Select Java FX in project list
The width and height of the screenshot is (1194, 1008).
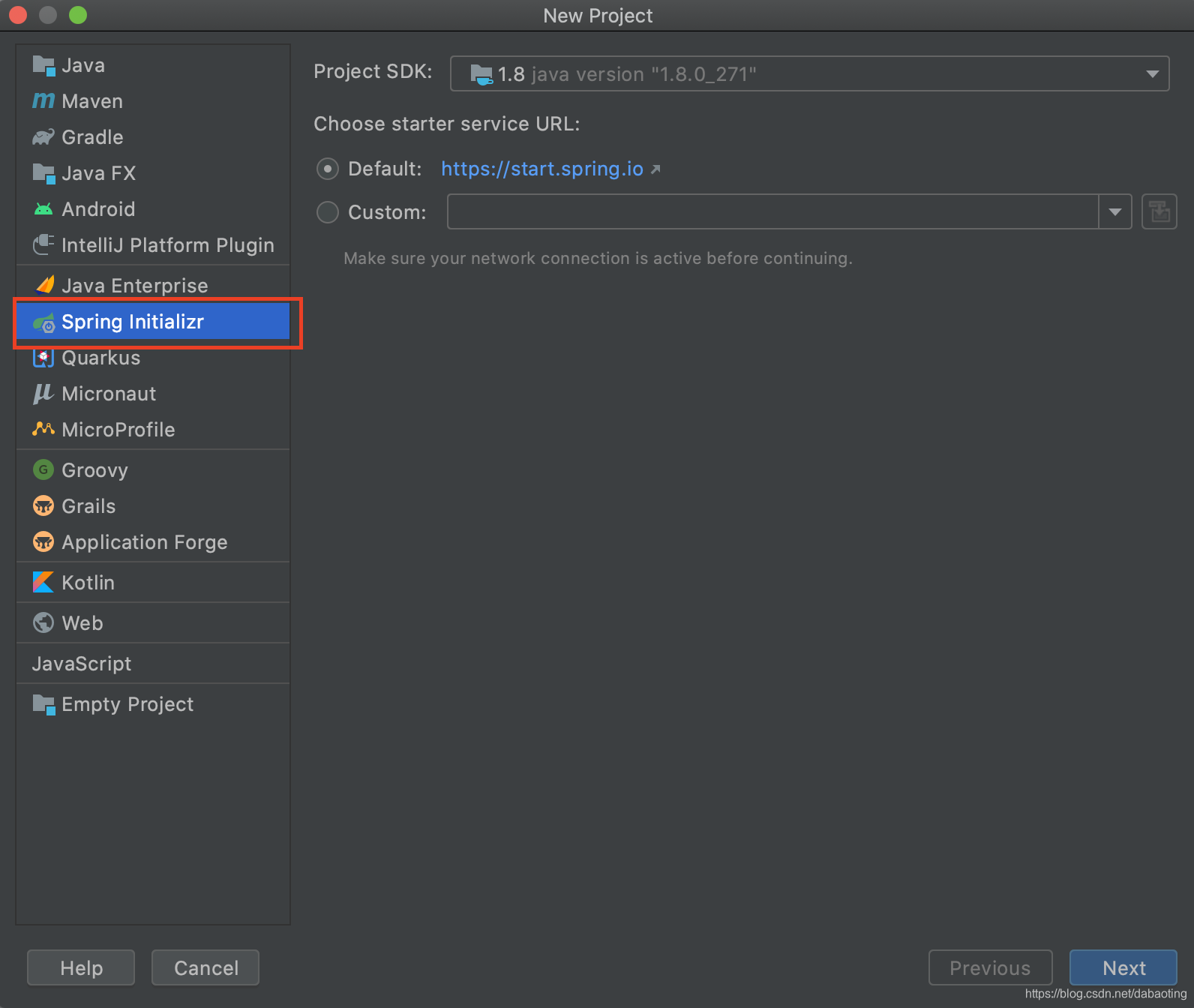[x=99, y=173]
